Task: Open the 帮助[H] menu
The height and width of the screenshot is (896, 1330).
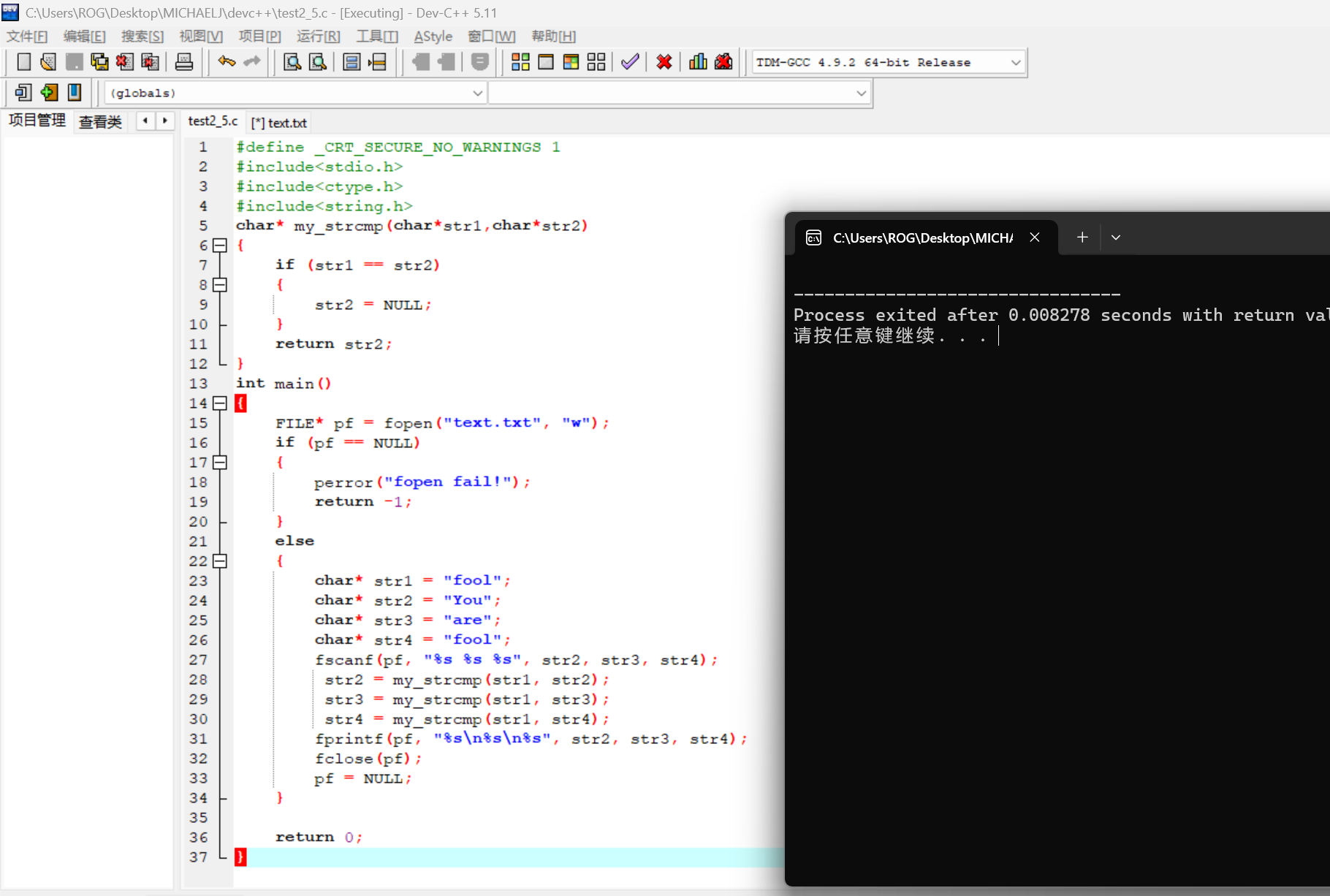Action: (554, 37)
